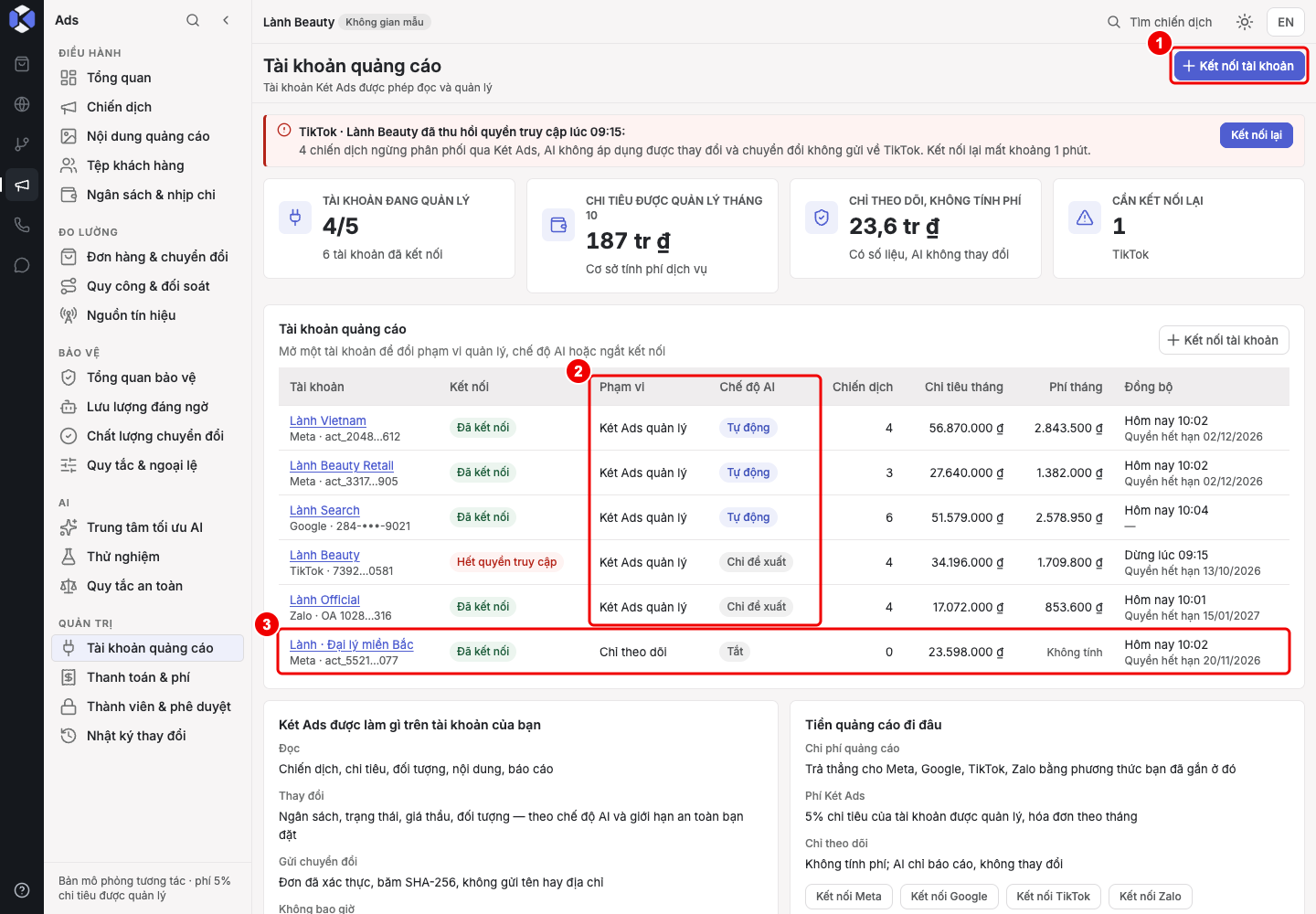Open Chất lượng chuyển đổi page
This screenshot has height=914, width=1316.
147,436
